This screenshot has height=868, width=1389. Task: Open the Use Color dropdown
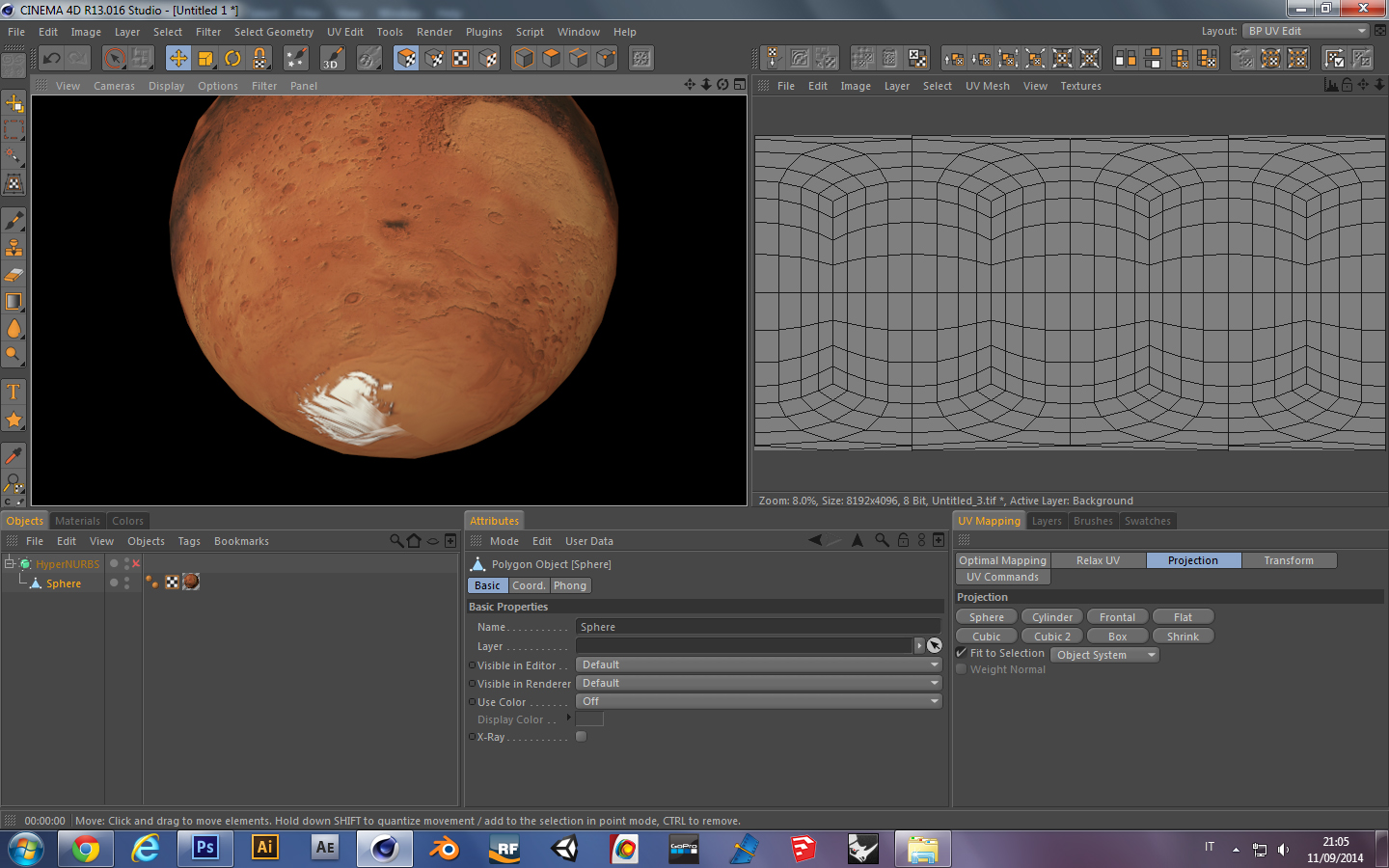(x=757, y=701)
